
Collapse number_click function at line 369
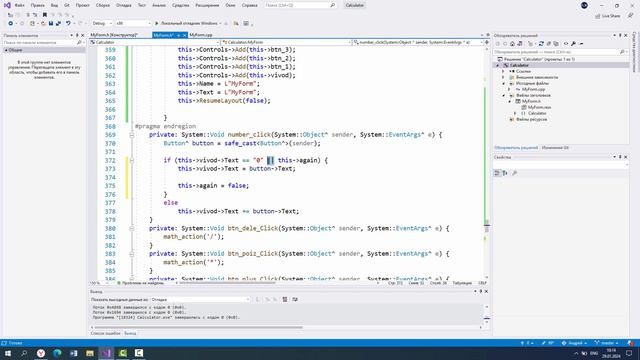[x=131, y=135]
